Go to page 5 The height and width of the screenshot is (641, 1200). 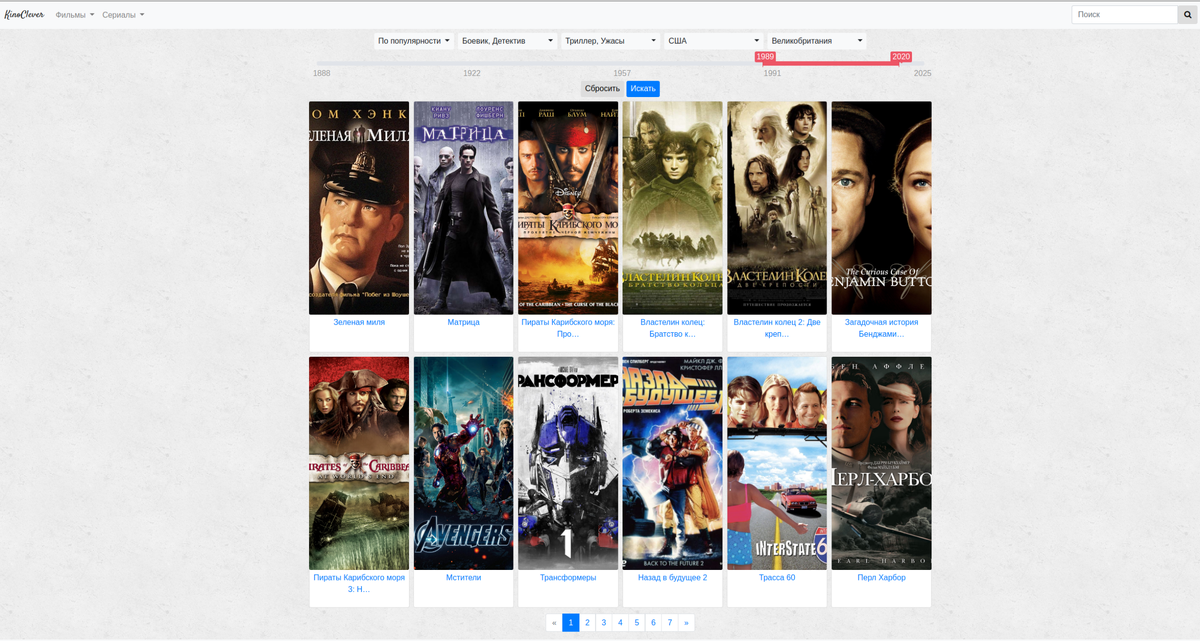[x=637, y=622]
